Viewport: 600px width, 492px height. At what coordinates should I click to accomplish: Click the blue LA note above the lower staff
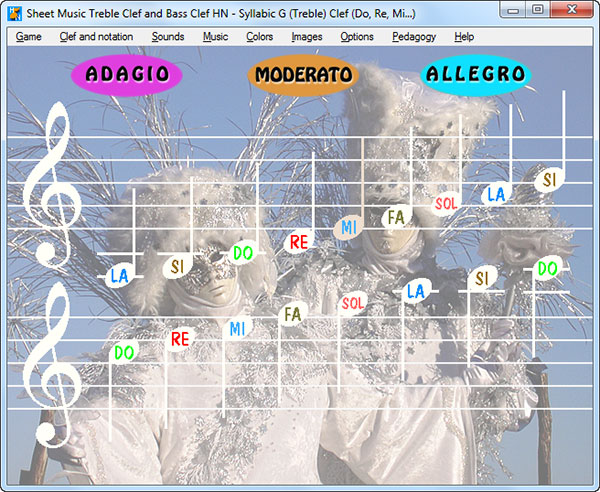416,291
